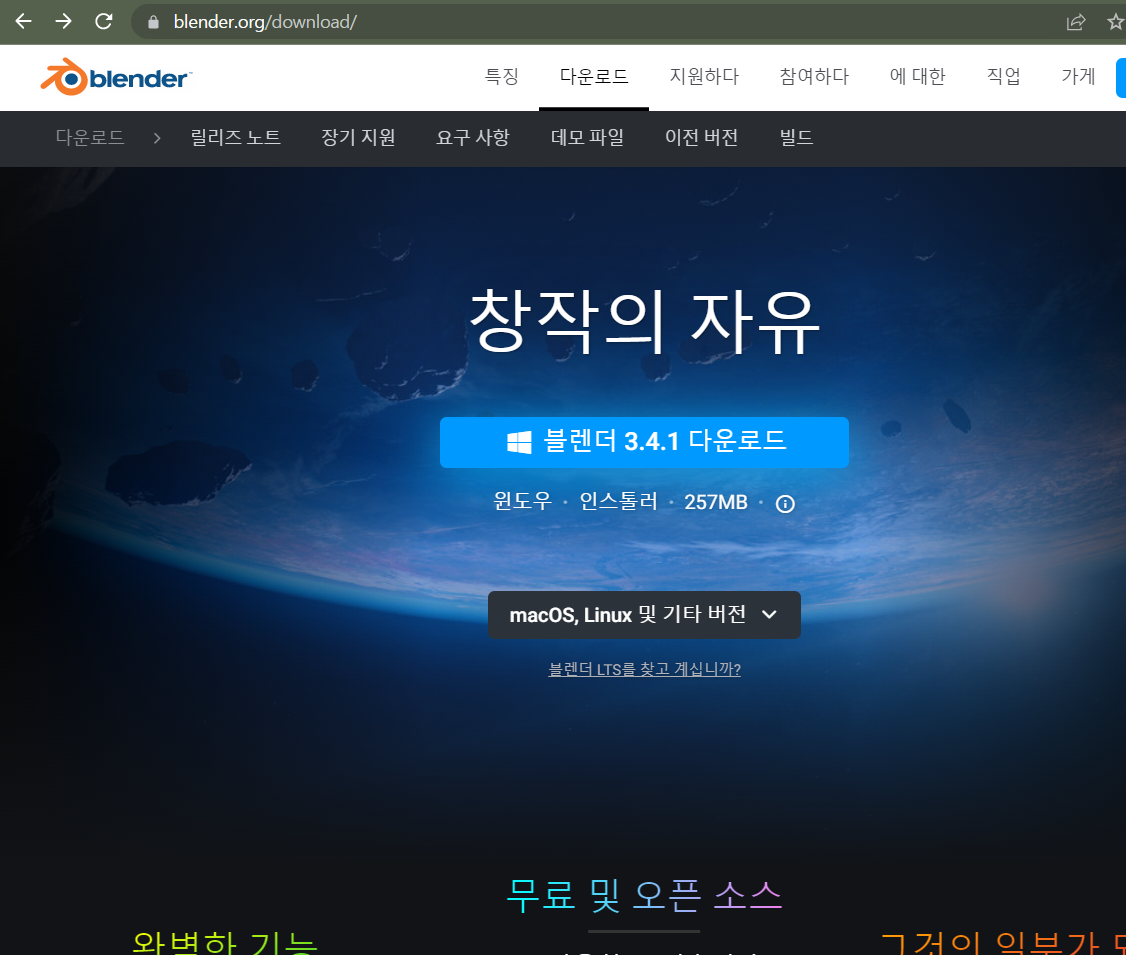This screenshot has height=955, width=1126.
Task: Click the padlock site security icon
Action: pyautogui.click(x=153, y=22)
